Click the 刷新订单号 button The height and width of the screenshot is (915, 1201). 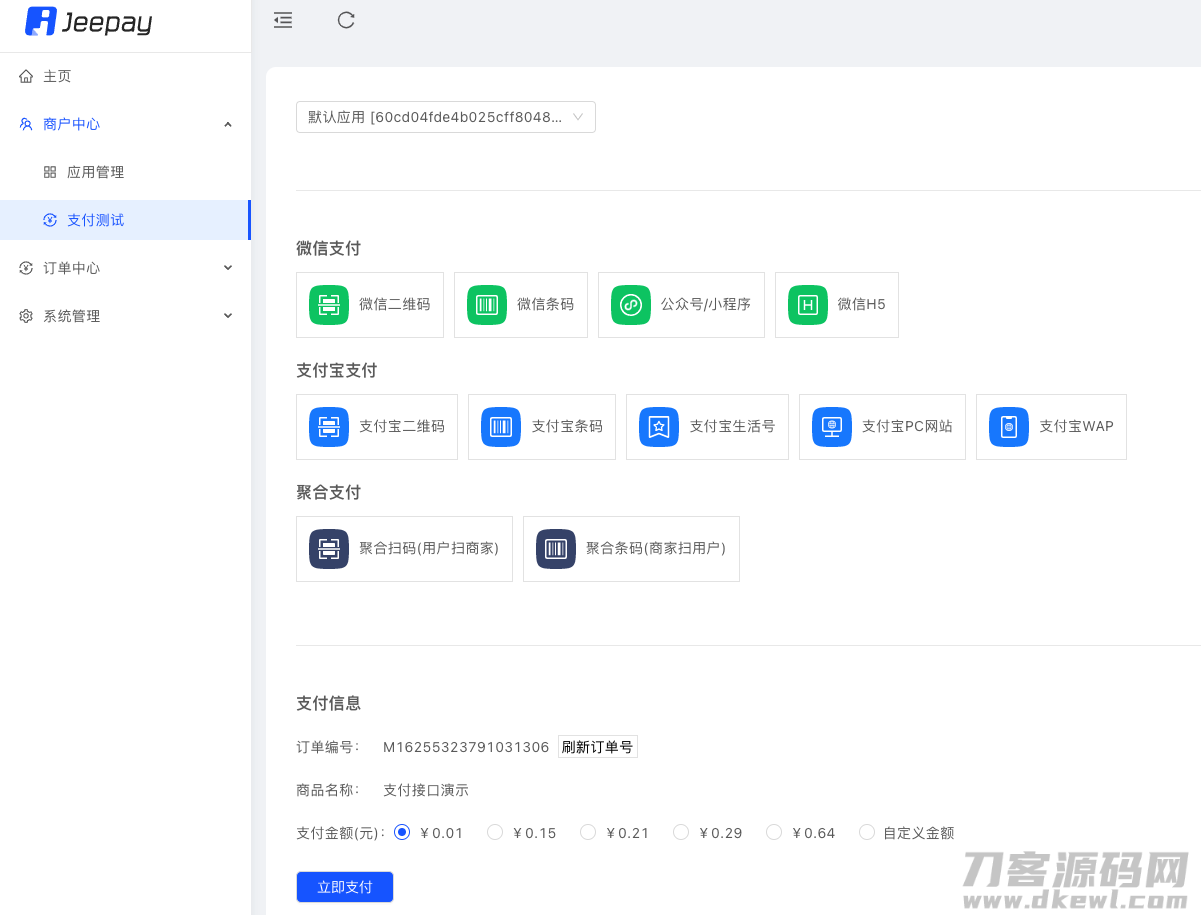[x=597, y=747]
